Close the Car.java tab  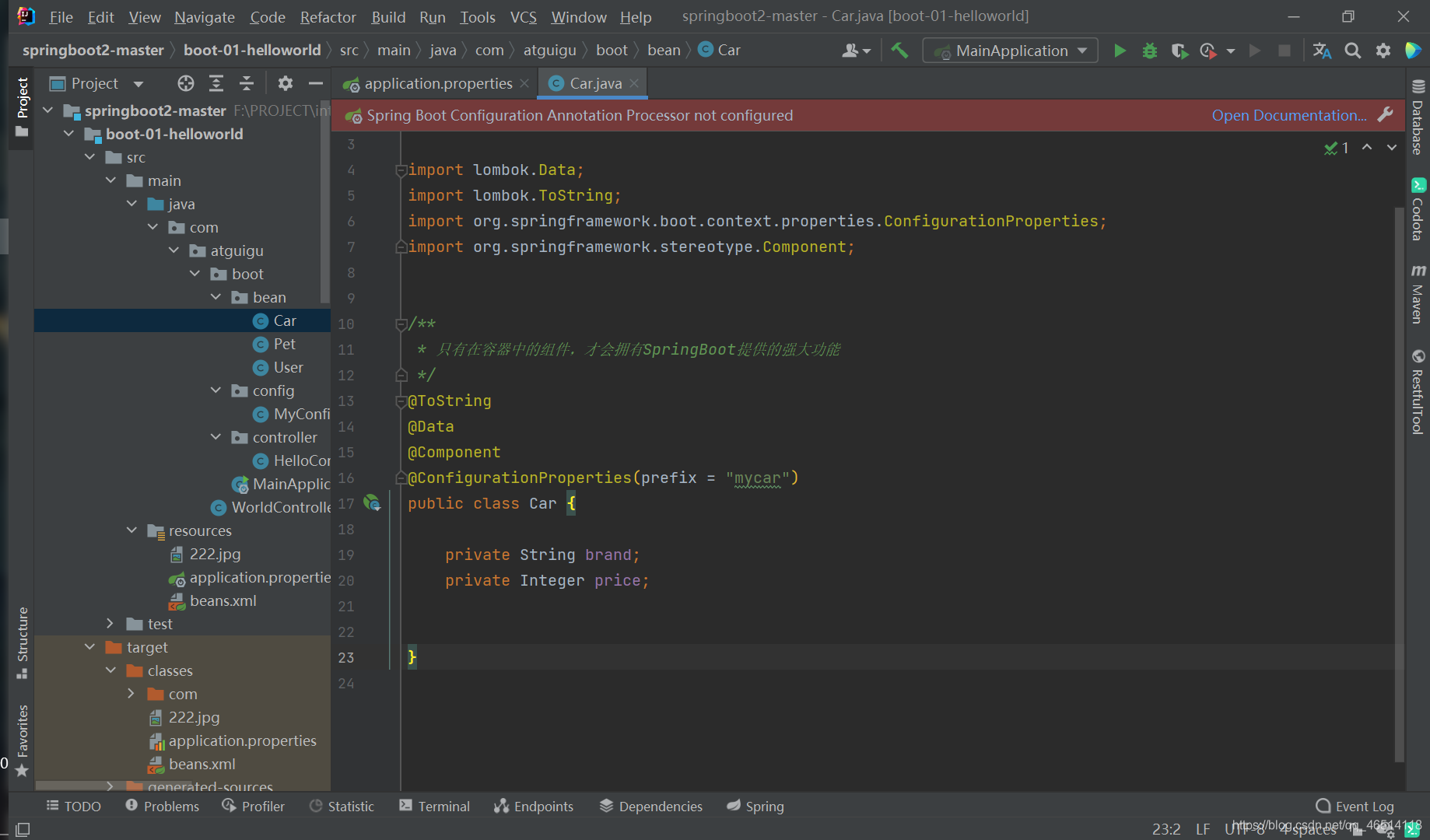tap(634, 83)
